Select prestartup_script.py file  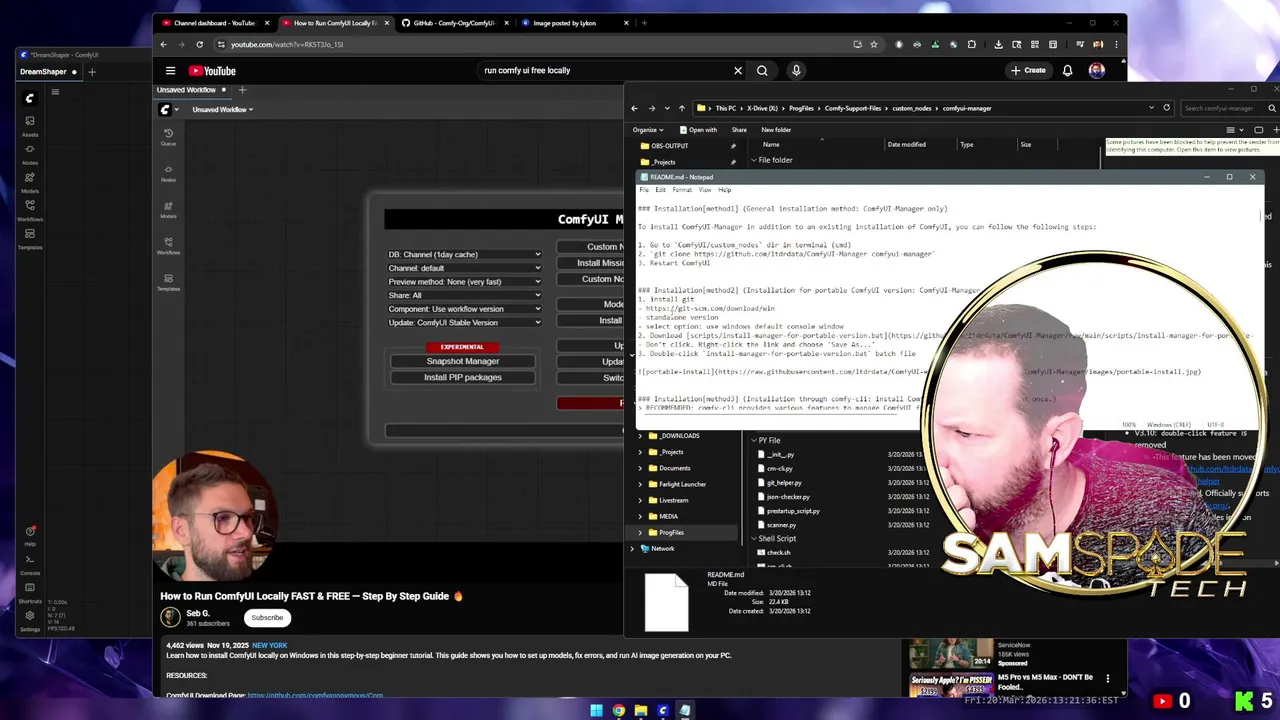coord(793,511)
